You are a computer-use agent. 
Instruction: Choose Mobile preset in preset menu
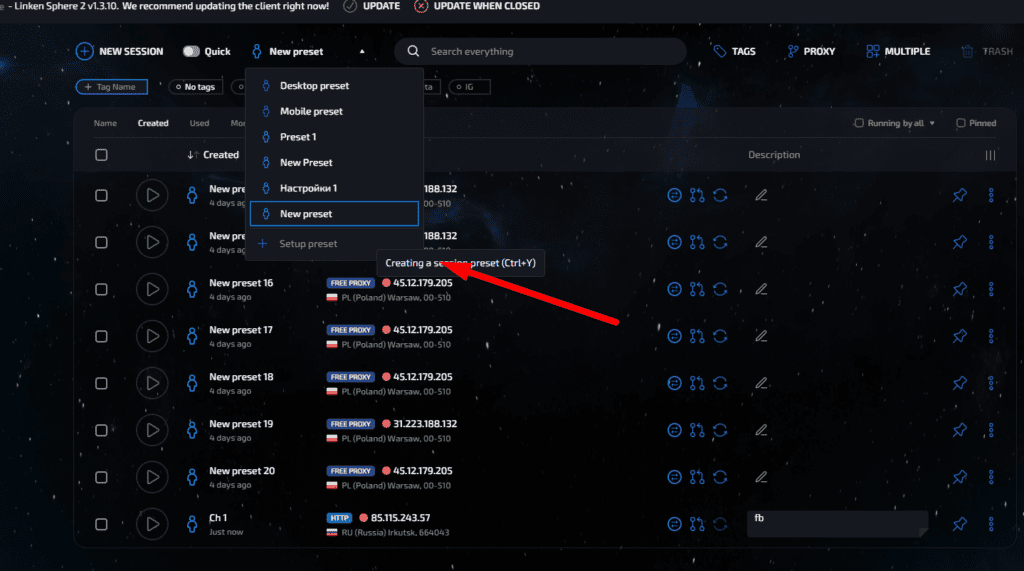(311, 111)
